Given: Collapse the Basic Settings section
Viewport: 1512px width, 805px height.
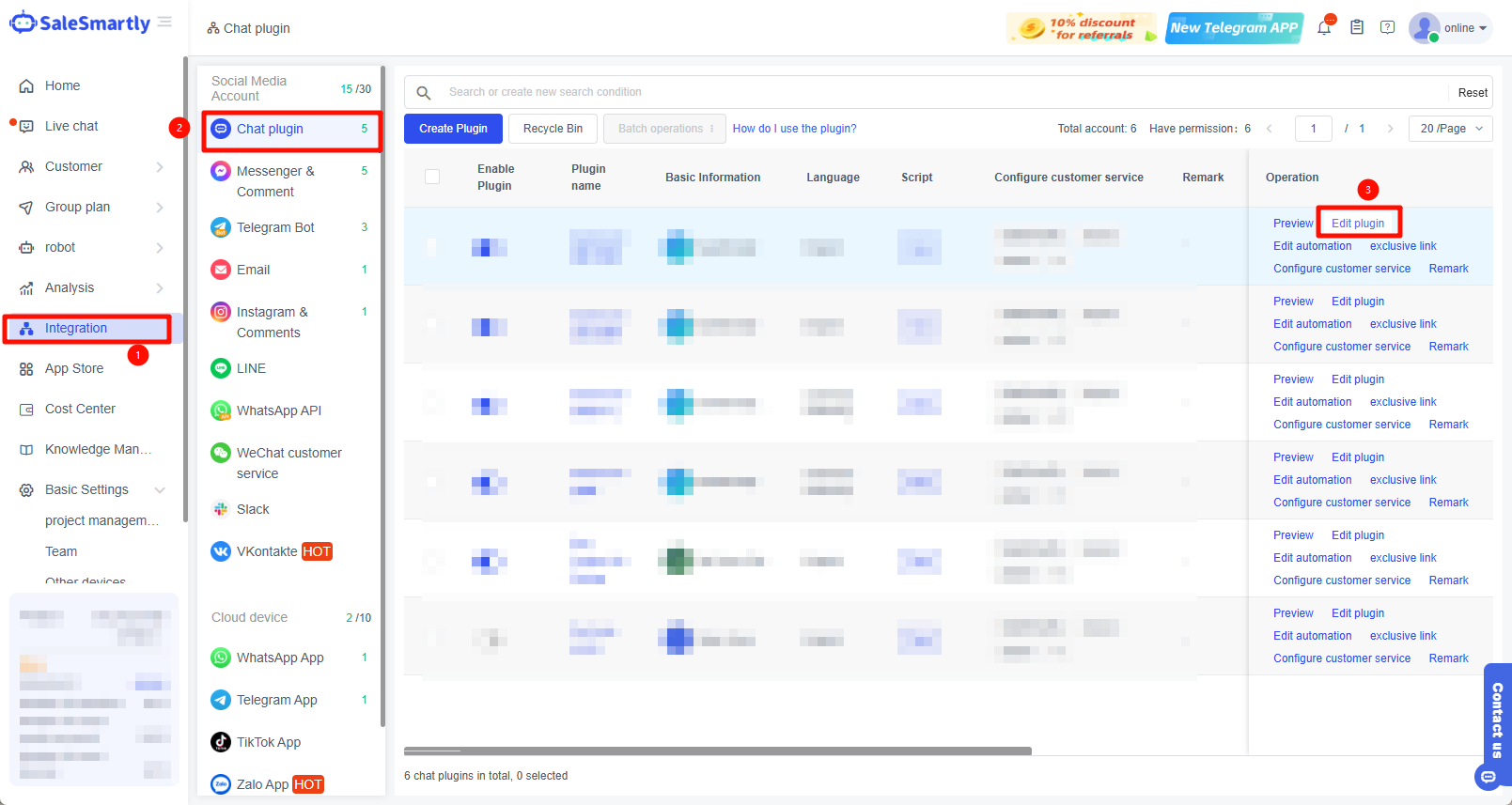Looking at the screenshot, I should pos(159,489).
